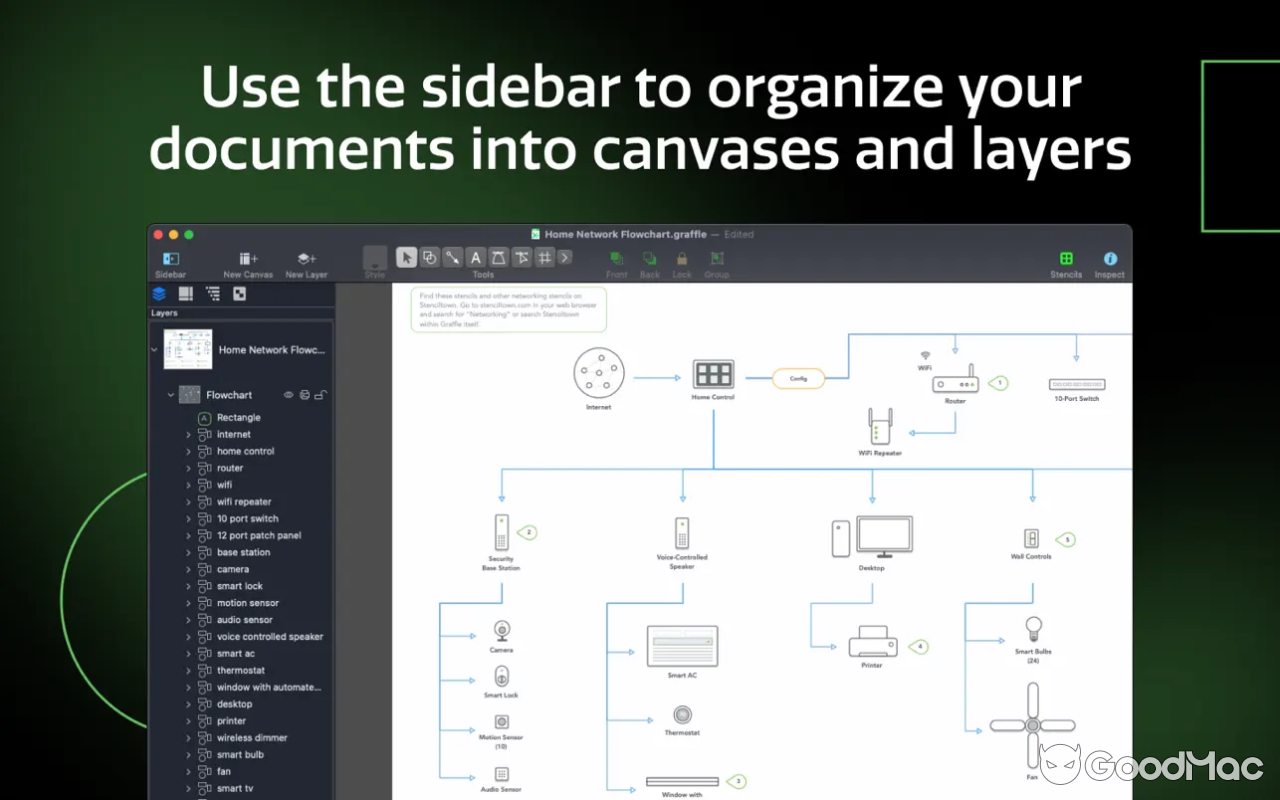
Task: Expand the internet group
Action: point(188,435)
